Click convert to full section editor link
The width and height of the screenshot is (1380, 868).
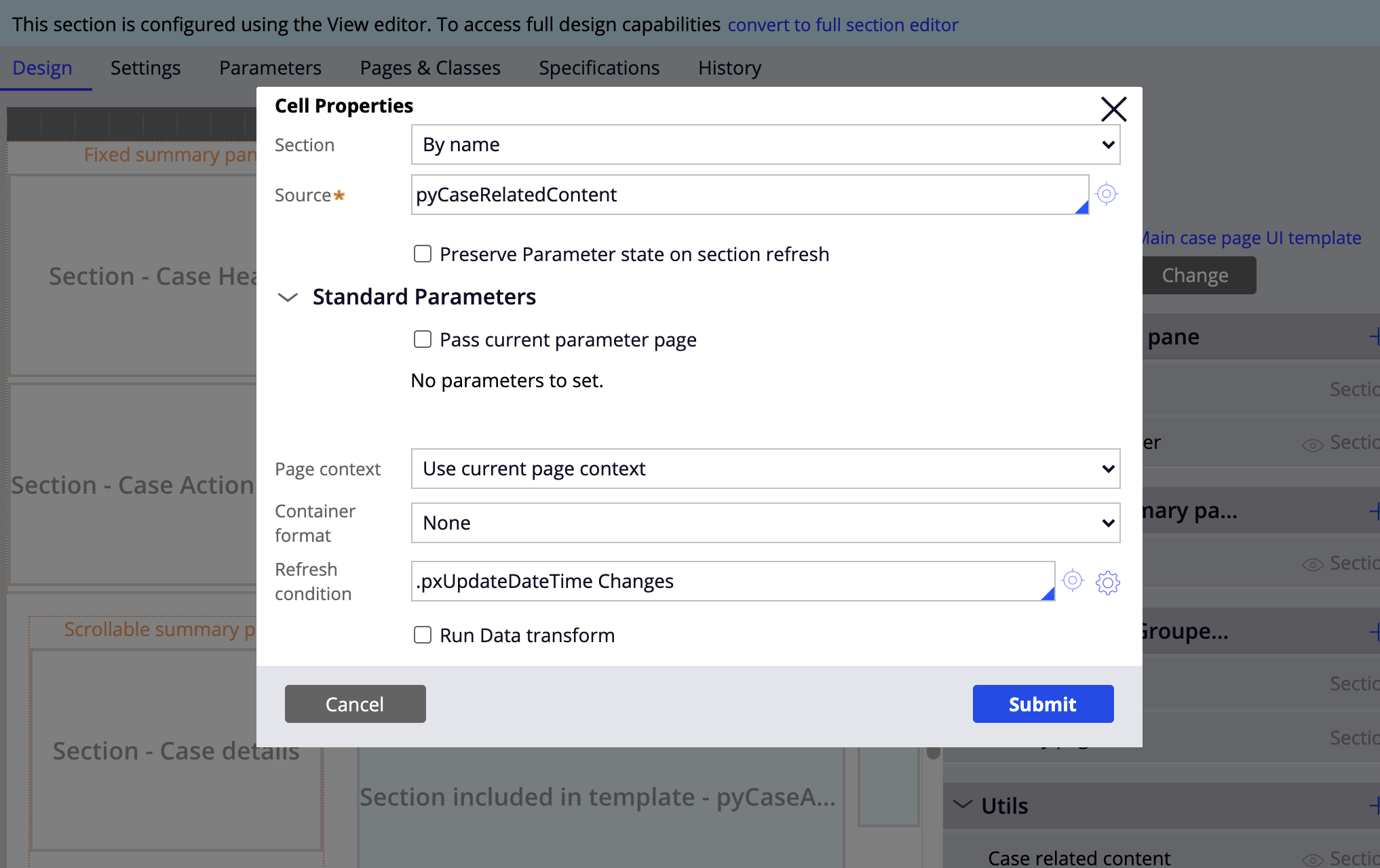click(x=843, y=25)
